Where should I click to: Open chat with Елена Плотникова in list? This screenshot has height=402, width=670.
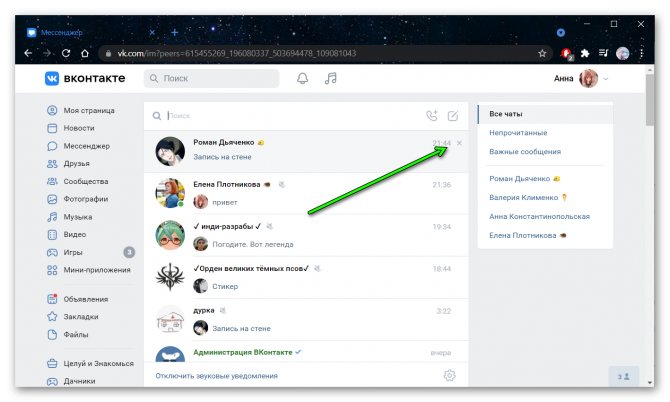[x=306, y=194]
